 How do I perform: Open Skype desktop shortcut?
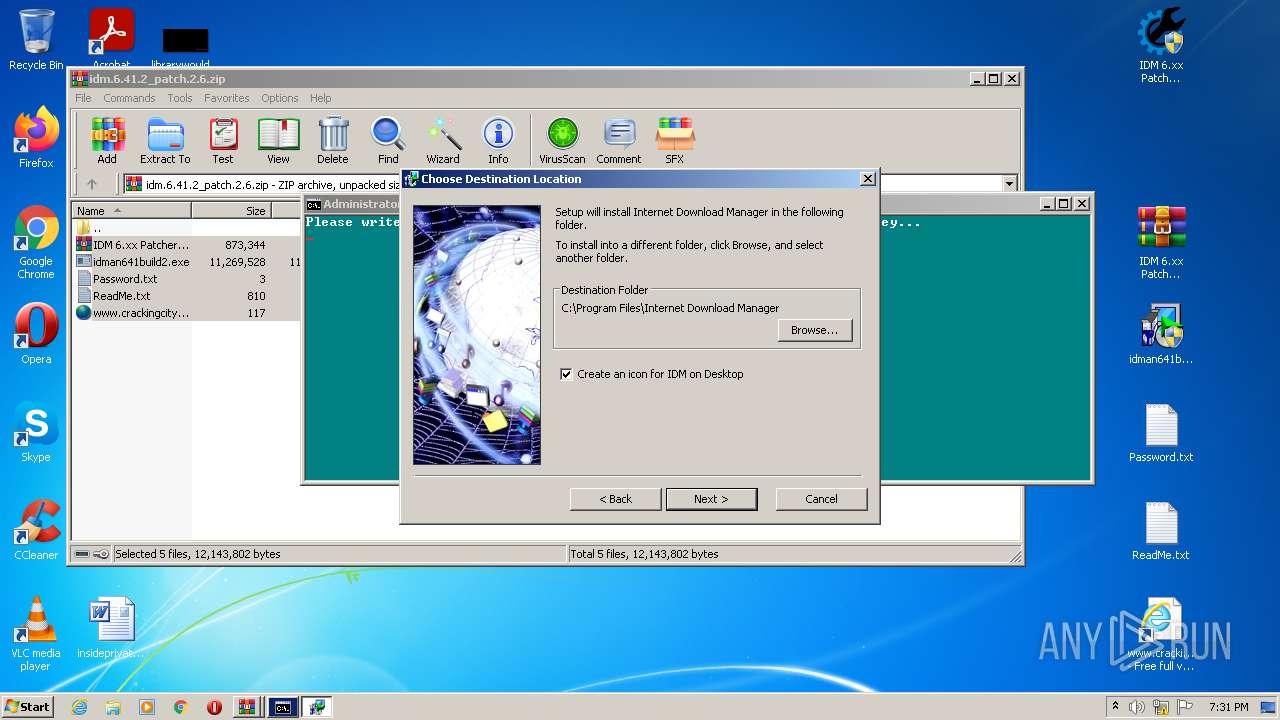[x=36, y=432]
